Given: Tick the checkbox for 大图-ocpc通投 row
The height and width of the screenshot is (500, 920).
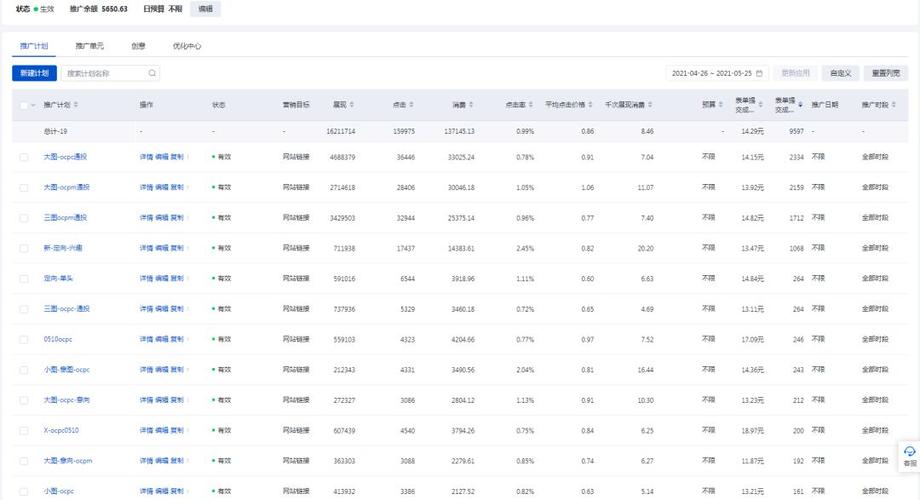Looking at the screenshot, I should pos(24,157).
